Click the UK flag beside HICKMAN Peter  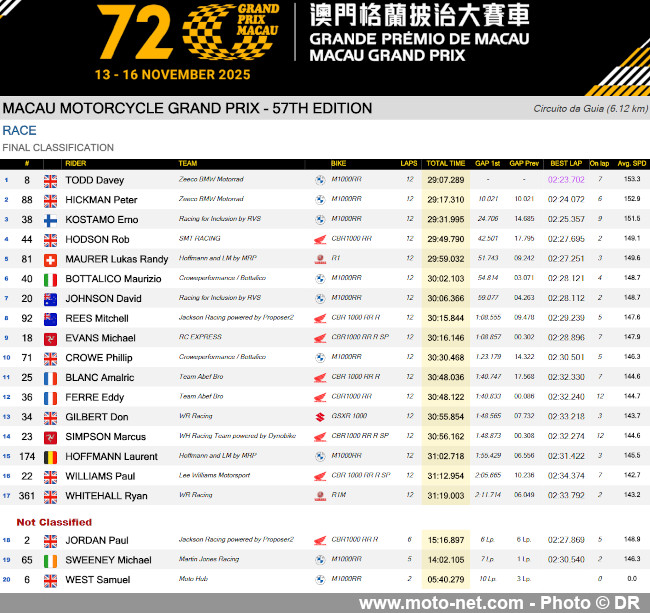(50, 201)
